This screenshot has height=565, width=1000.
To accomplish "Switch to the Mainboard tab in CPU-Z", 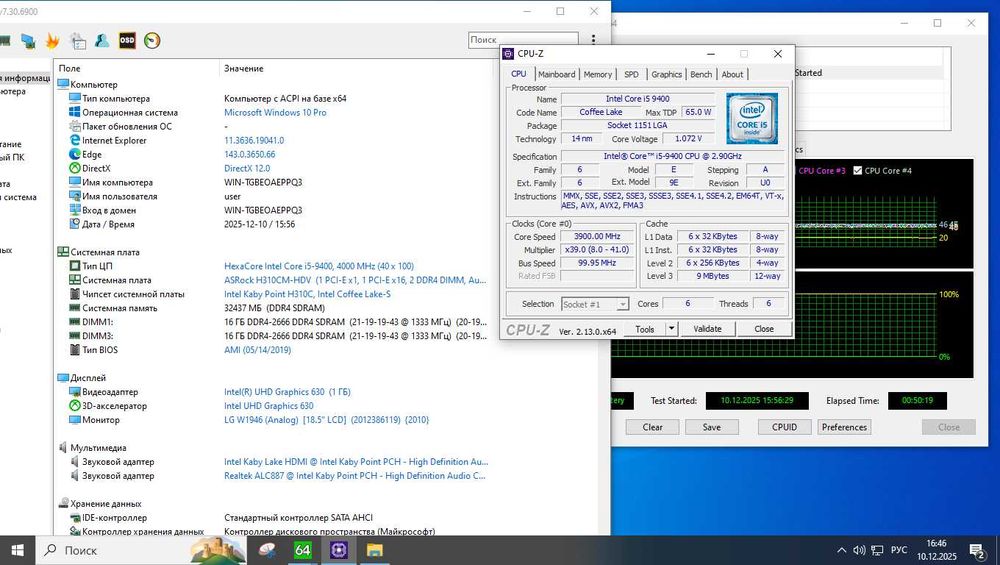I will 557,74.
